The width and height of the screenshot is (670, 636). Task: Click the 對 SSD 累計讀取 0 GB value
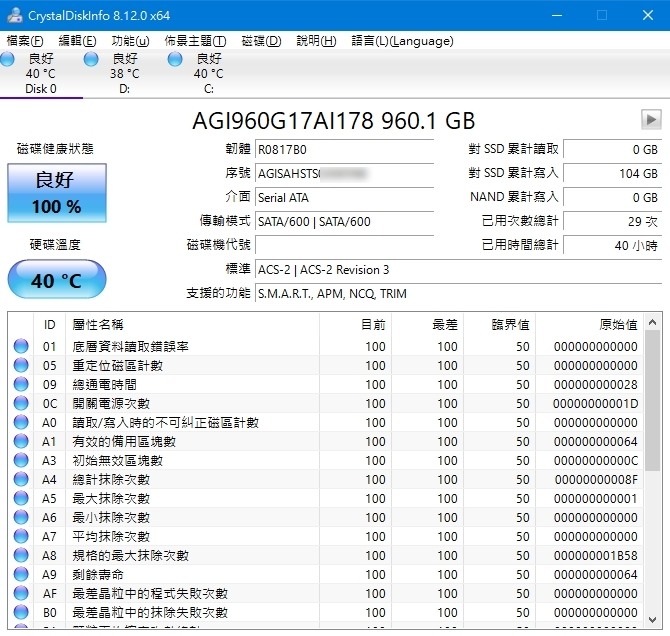pyautogui.click(x=612, y=150)
